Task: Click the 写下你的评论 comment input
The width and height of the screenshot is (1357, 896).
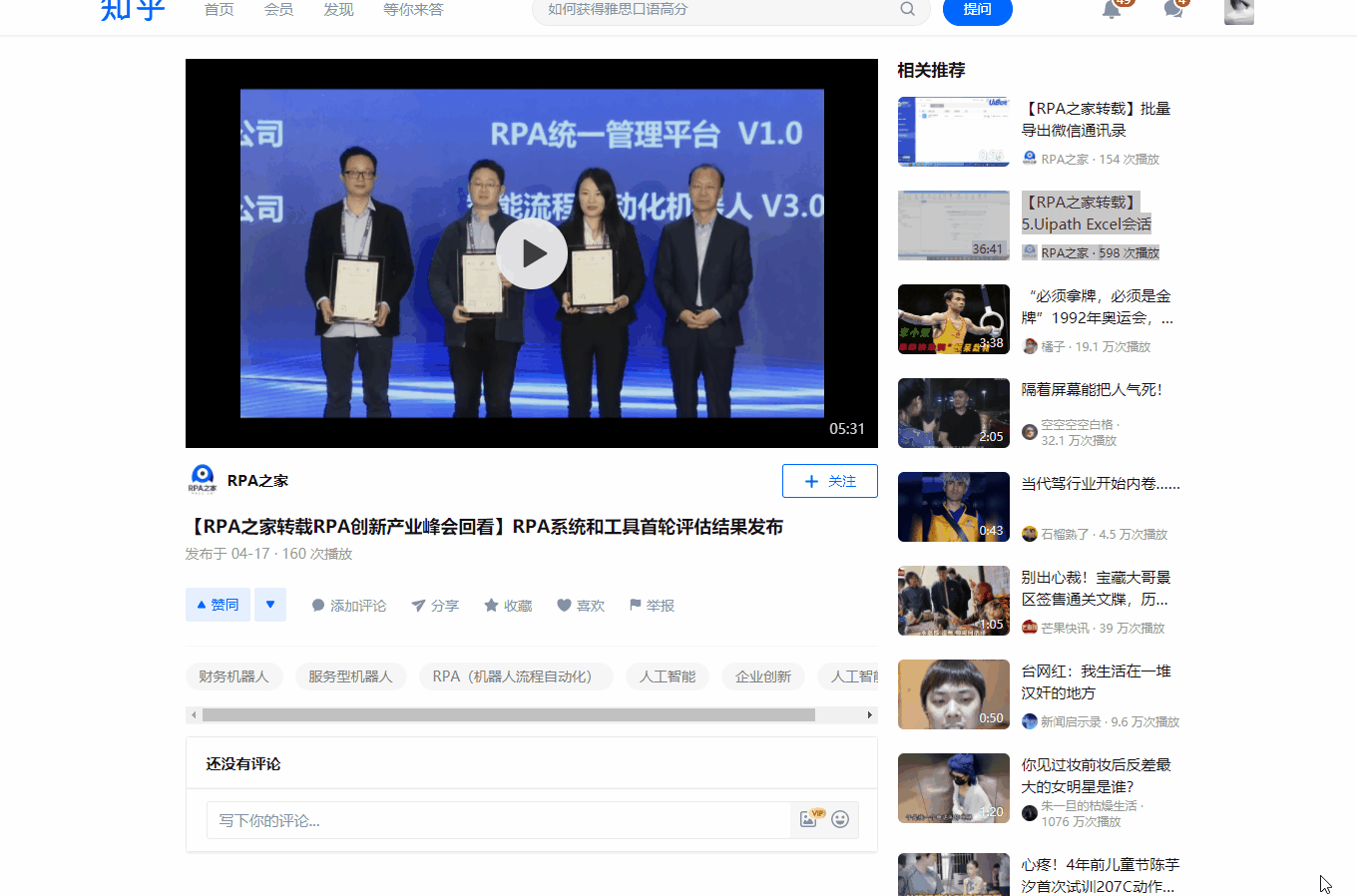Action: point(499,820)
